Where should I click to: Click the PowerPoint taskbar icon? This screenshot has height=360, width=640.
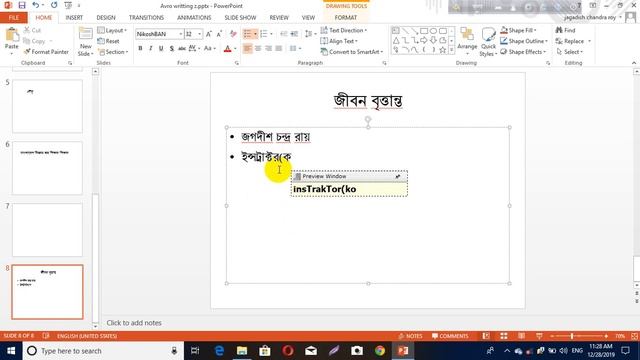403,351
